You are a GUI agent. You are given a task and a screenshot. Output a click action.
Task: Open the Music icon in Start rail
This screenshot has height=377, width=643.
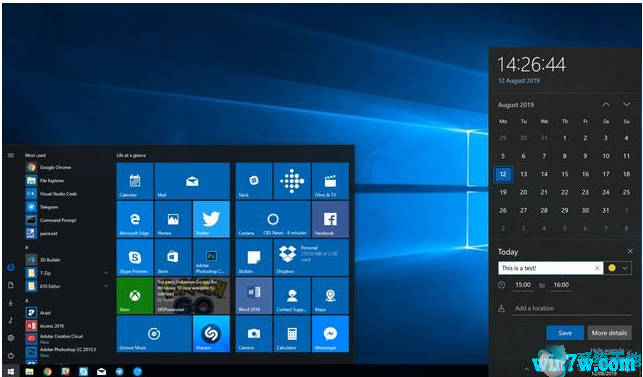[11, 320]
